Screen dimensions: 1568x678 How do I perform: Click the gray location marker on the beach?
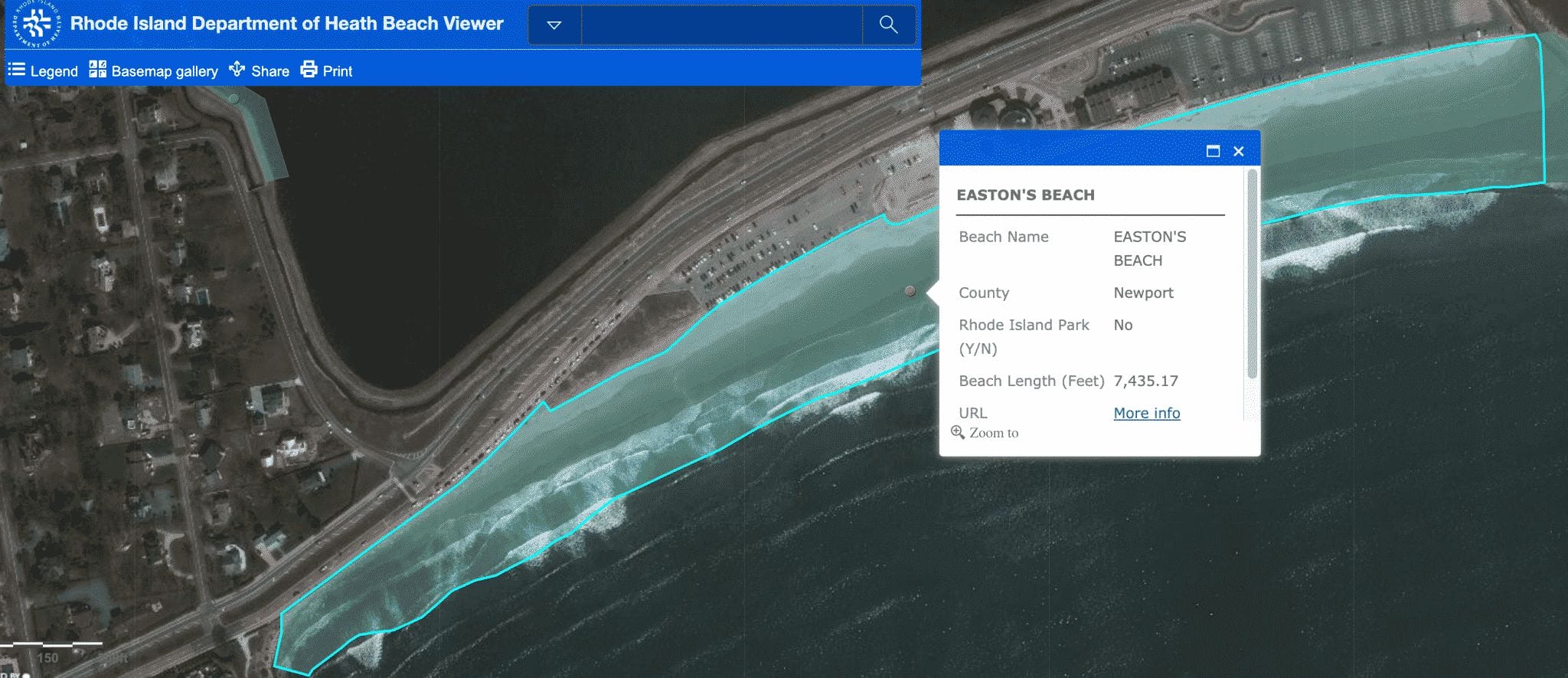(x=910, y=291)
